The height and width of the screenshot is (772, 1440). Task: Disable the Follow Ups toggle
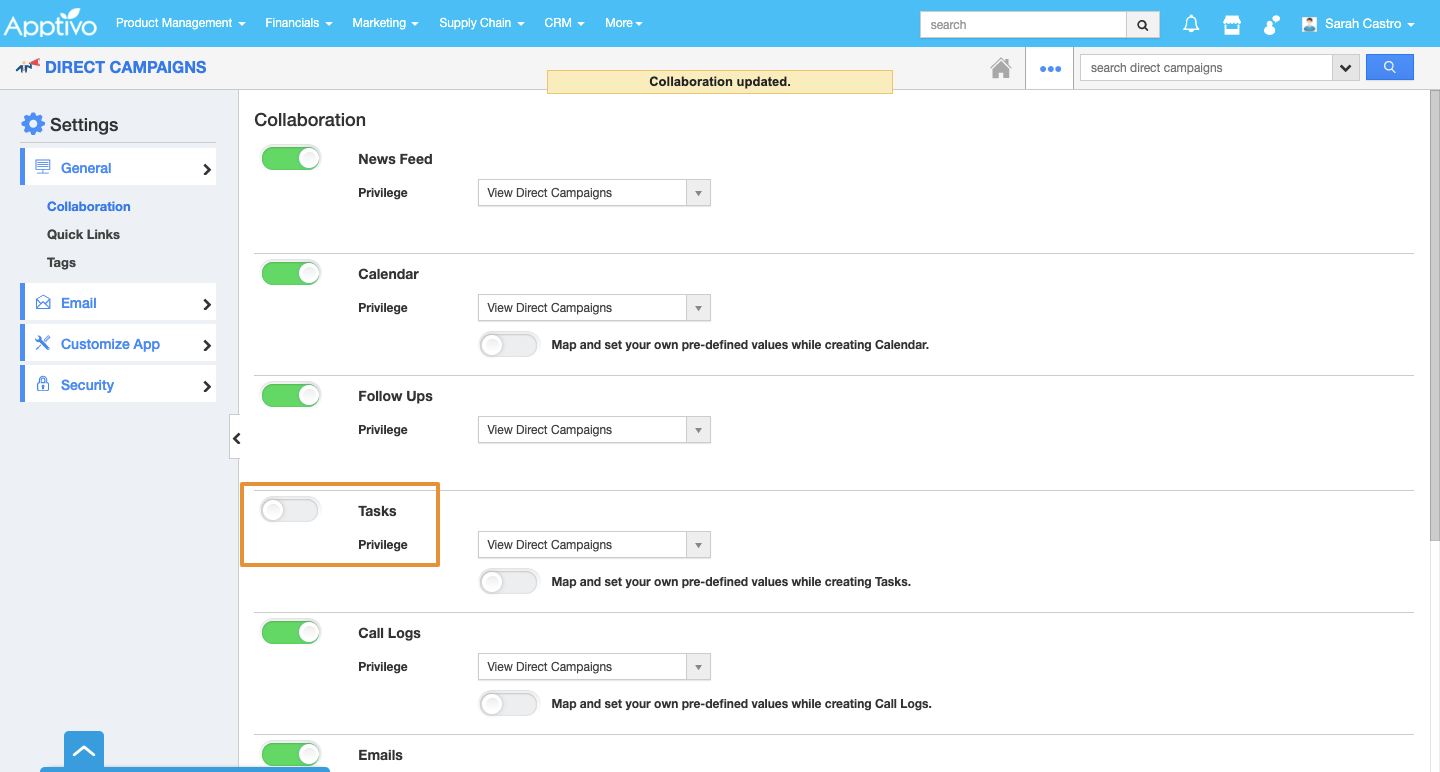(x=291, y=395)
